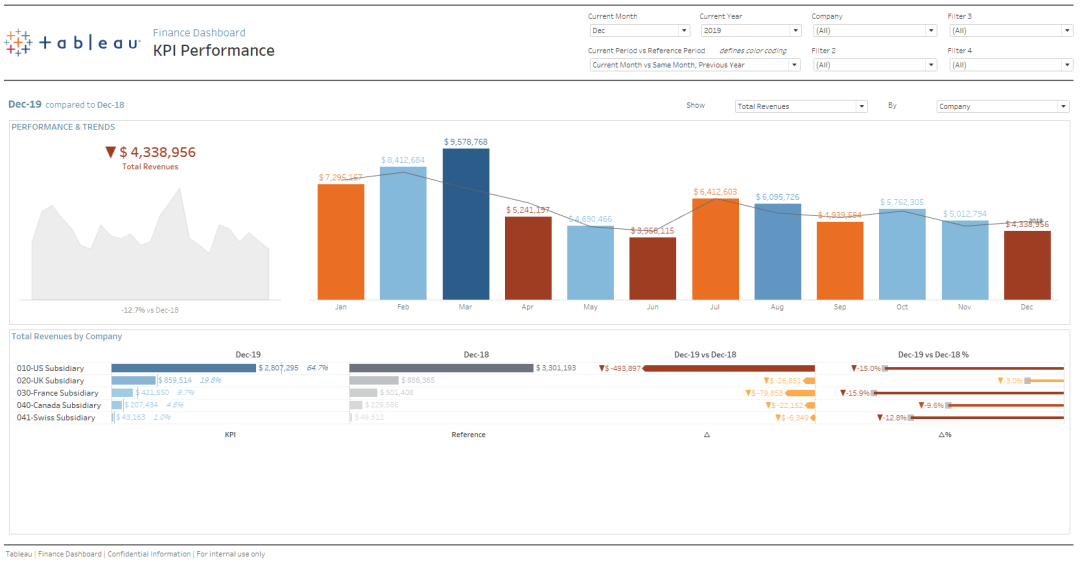This screenshot has height=563, width=1080.
Task: Click the gray sparkline area chart
Action: click(x=150, y=245)
